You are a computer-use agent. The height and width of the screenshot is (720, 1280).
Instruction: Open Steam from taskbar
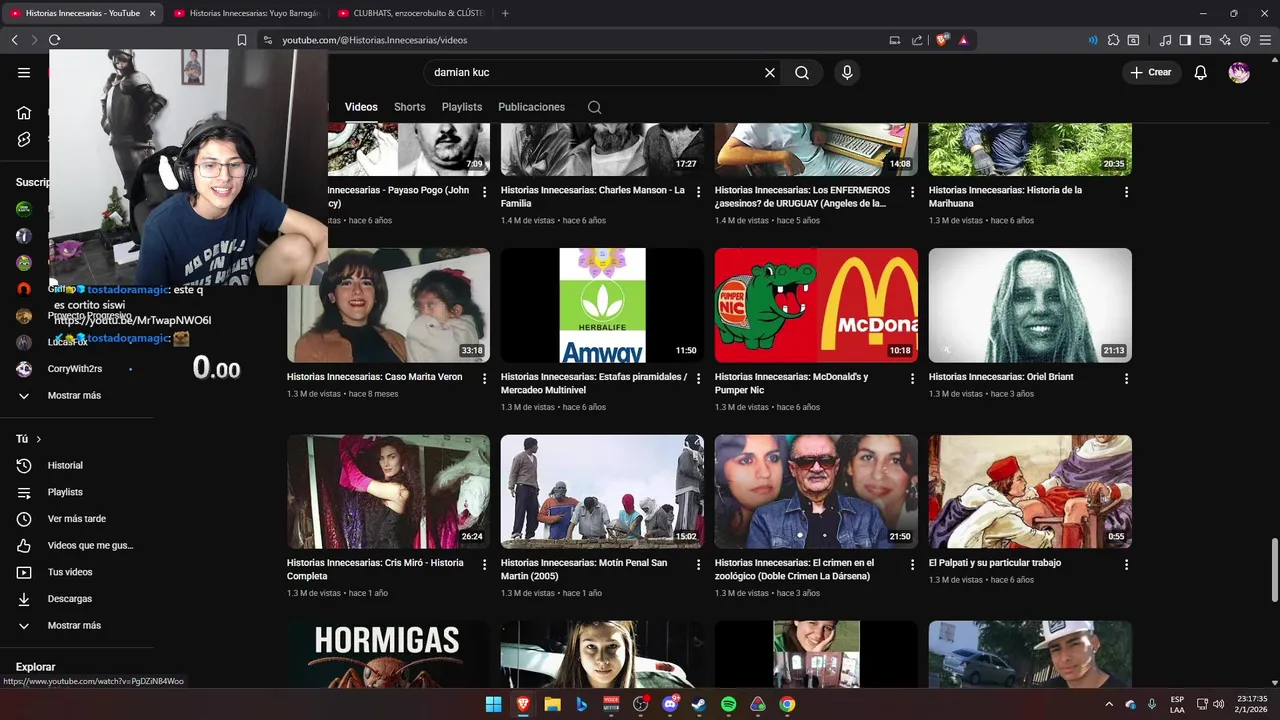point(699,704)
